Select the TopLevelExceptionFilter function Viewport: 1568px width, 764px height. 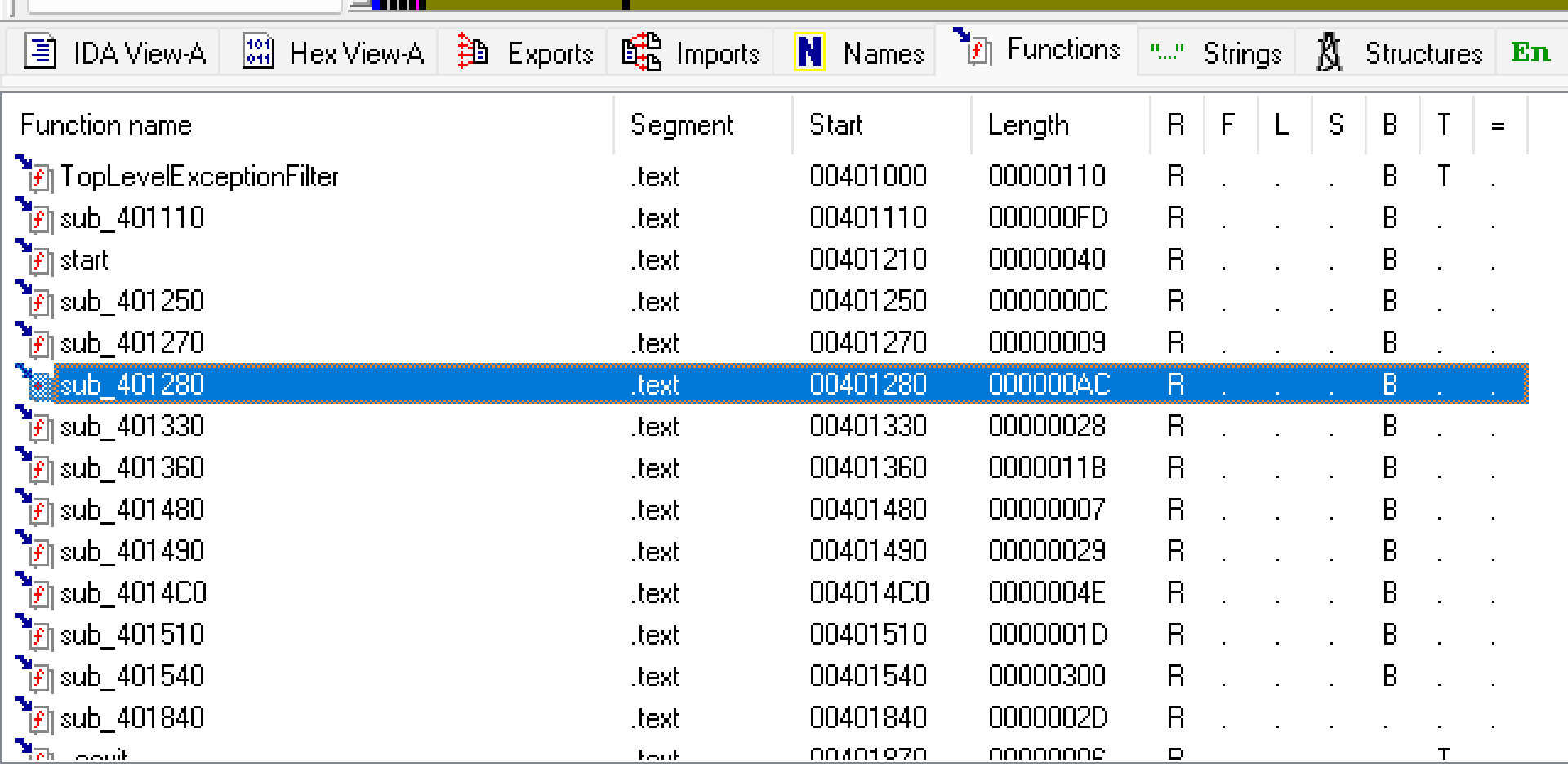(x=199, y=176)
